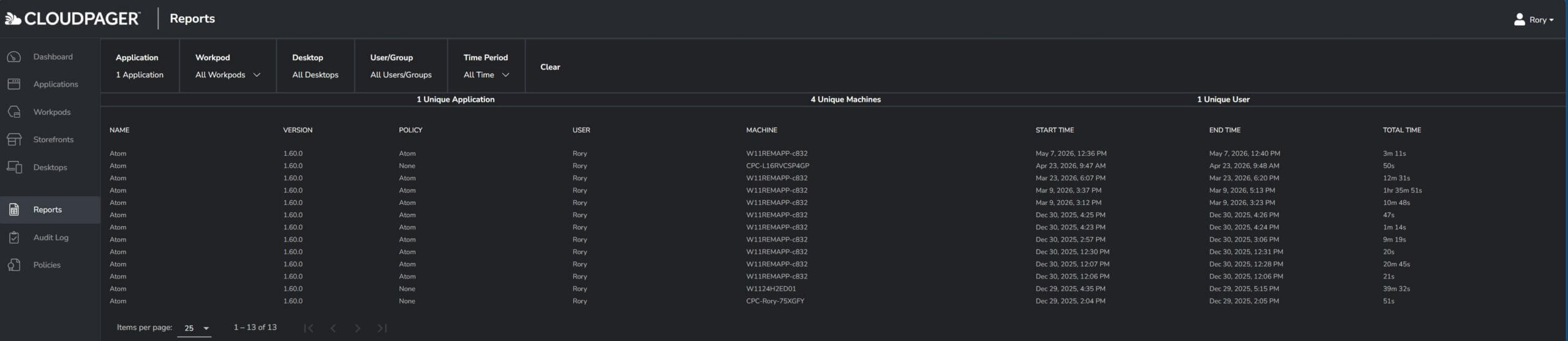The height and width of the screenshot is (341, 1568).
Task: Click start time Dec 30, 2025, 4:25 PM
Action: coord(1071,215)
